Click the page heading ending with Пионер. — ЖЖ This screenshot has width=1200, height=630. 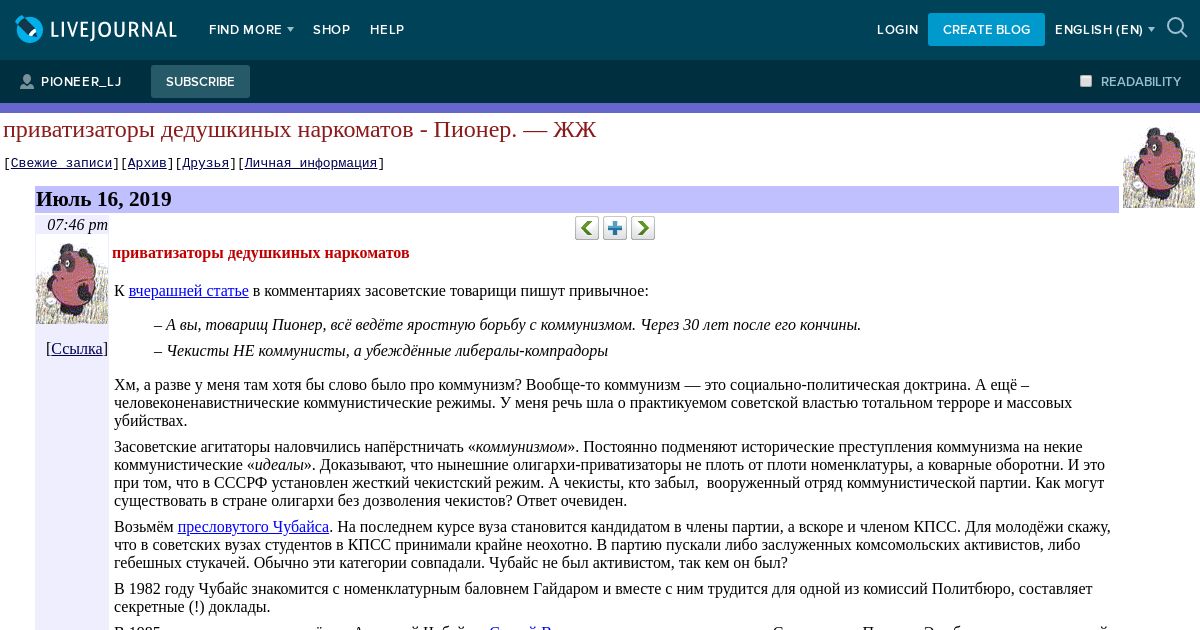300,129
